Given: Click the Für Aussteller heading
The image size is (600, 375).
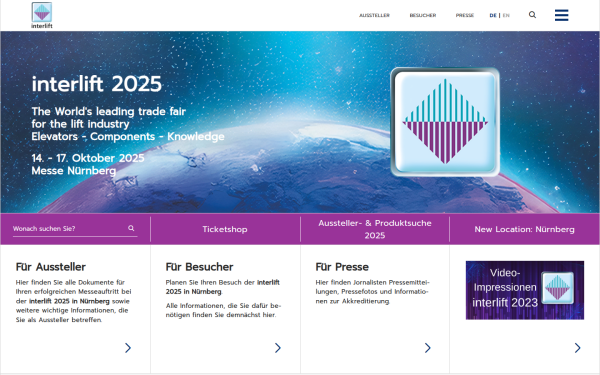Looking at the screenshot, I should pos(51,267).
